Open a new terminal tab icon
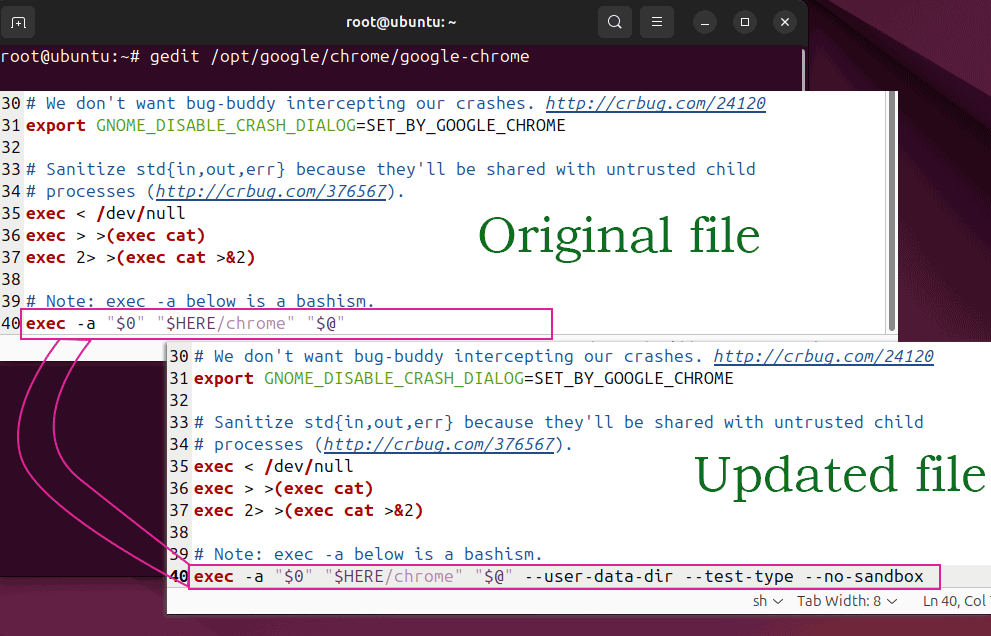Viewport: 991px width, 636px height. 18,23
